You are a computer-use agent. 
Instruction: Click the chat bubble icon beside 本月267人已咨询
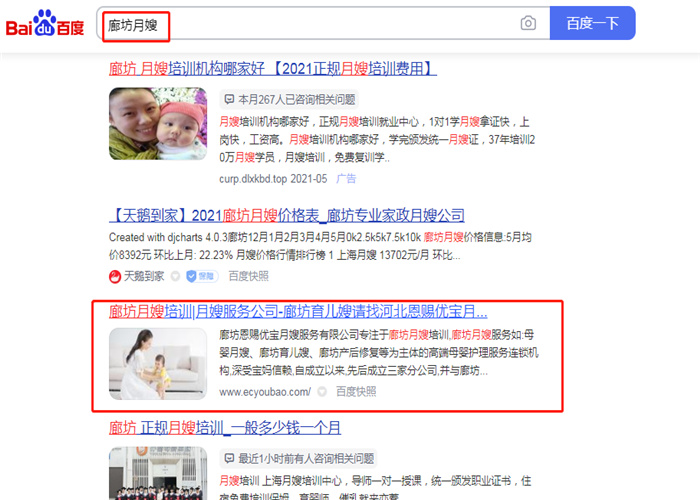229,99
